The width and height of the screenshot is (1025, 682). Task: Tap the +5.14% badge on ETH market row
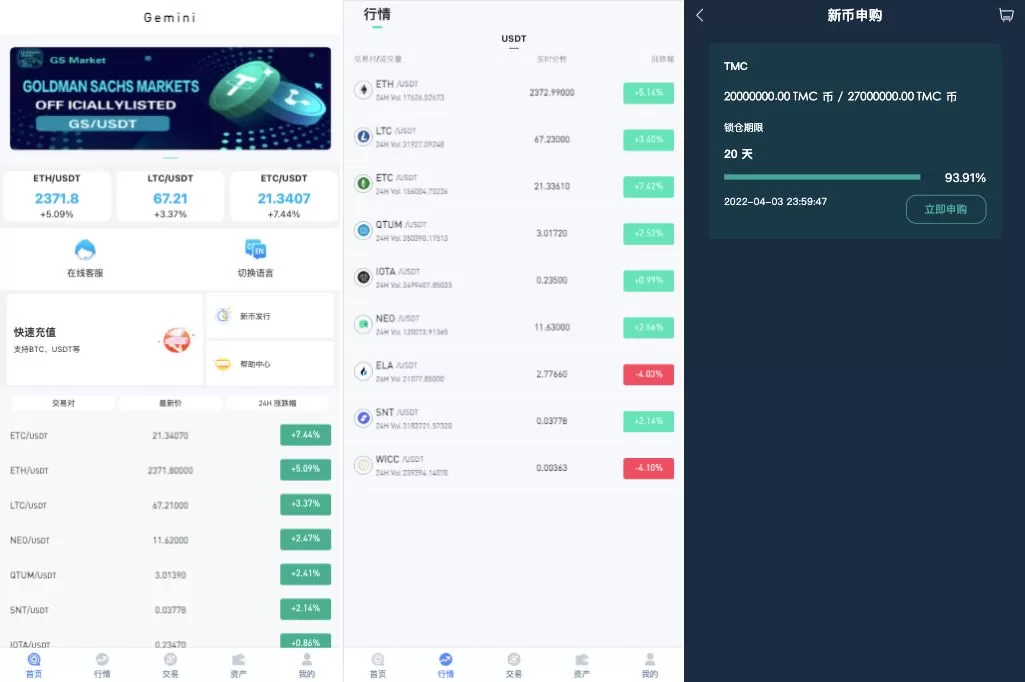click(x=648, y=93)
